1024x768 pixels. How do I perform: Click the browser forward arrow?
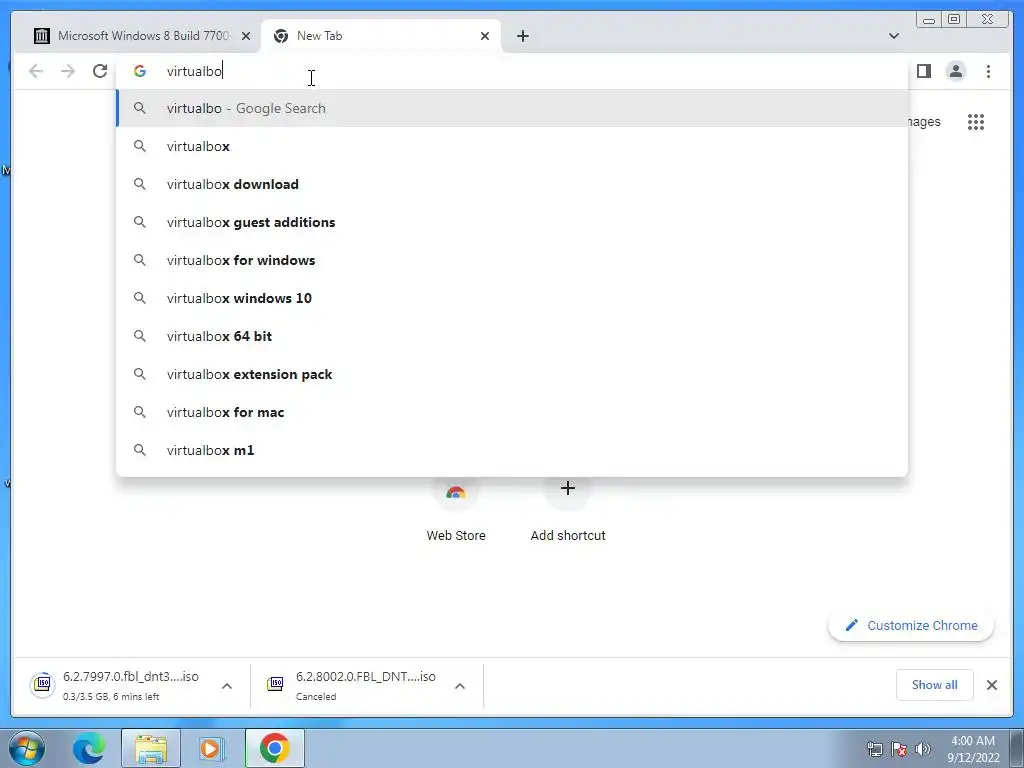coord(68,71)
